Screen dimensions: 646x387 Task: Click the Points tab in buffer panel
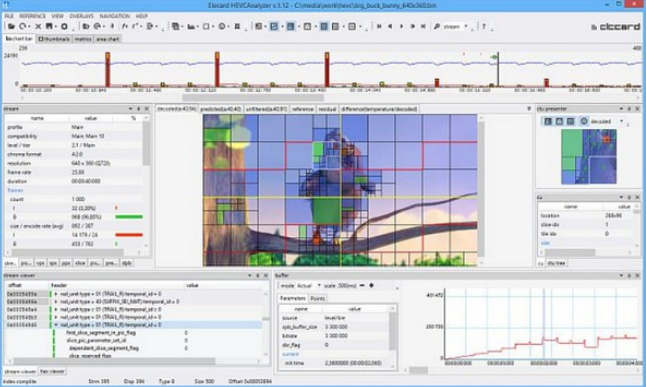click(317, 298)
